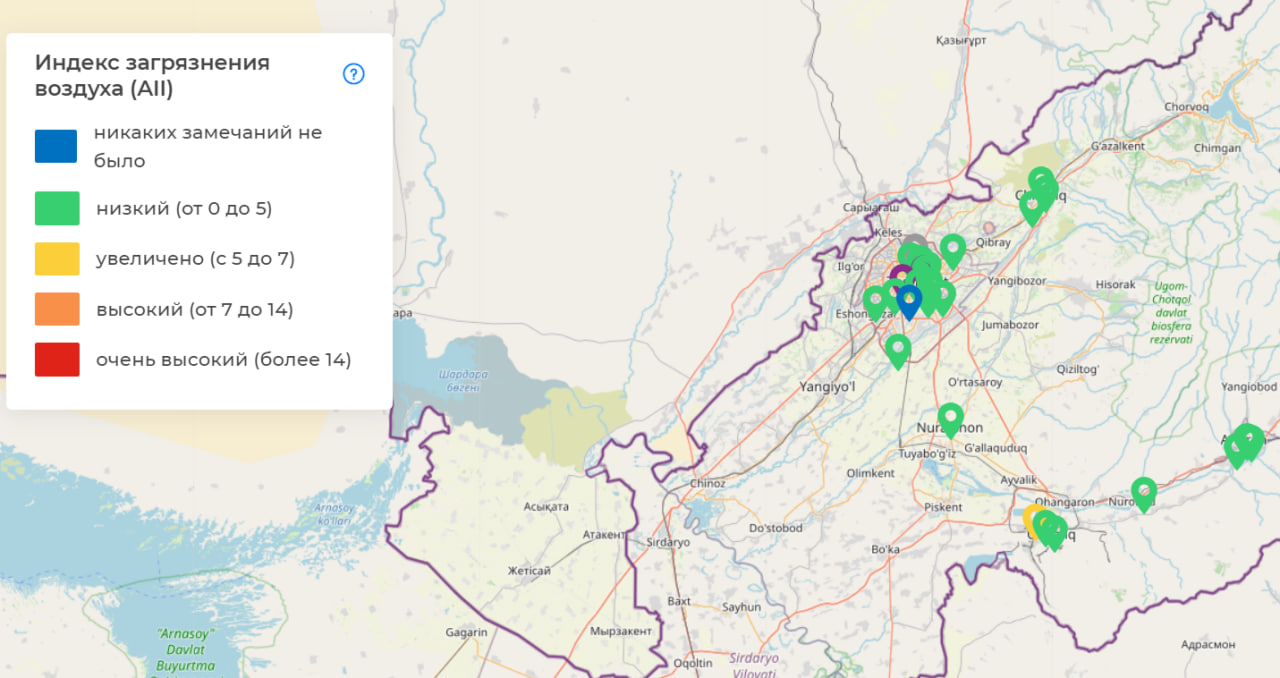Select the orange high-index legend swatch
Viewport: 1280px width, 678px height.
(56, 309)
